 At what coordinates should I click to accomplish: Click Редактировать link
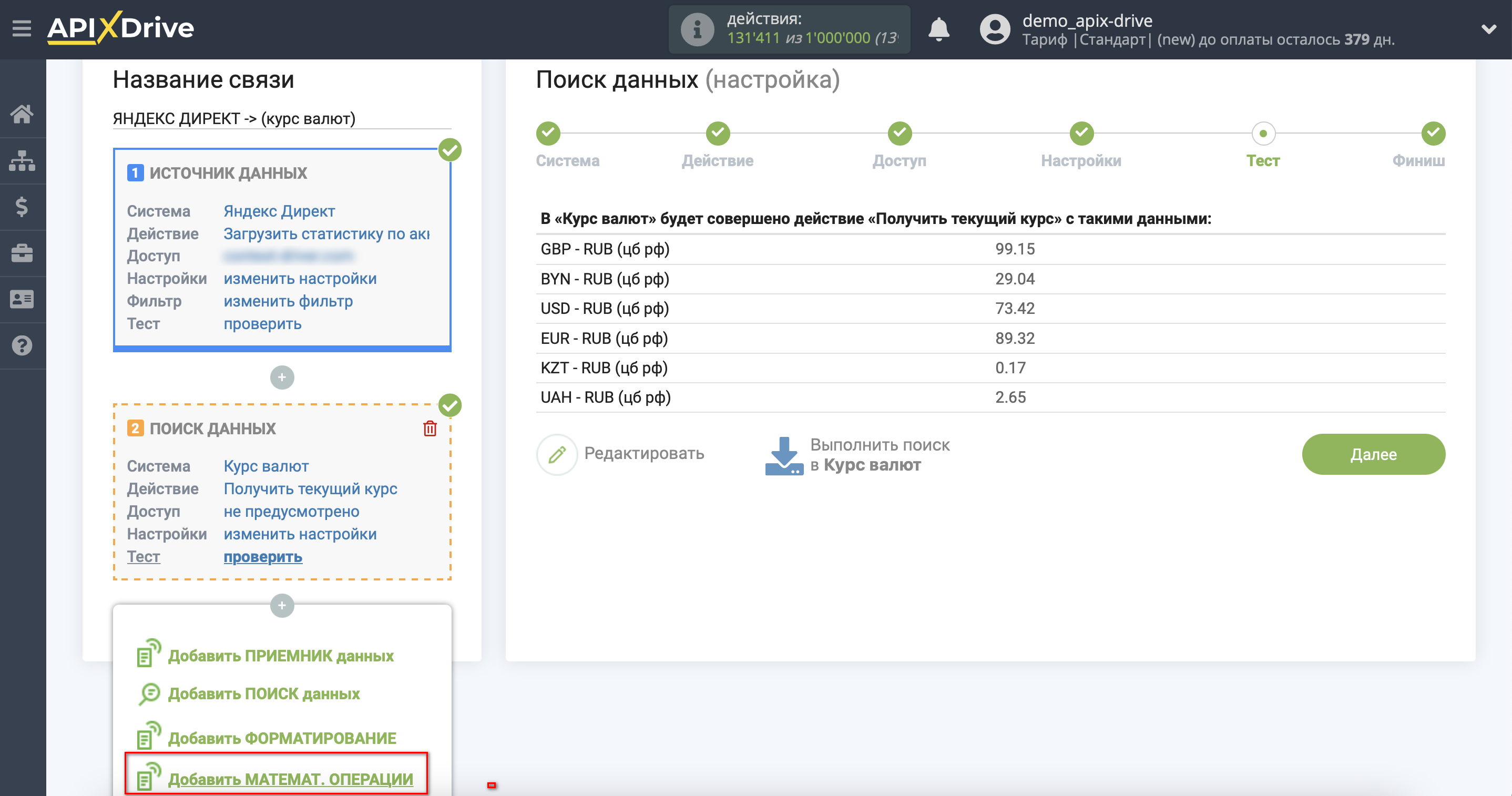[643, 454]
